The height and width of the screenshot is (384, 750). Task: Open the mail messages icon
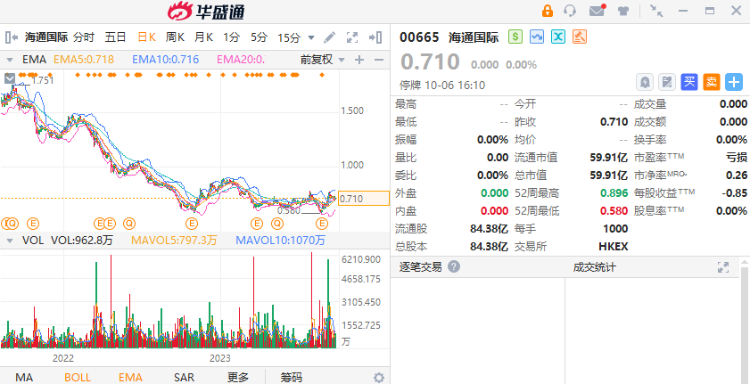pyautogui.click(x=597, y=11)
